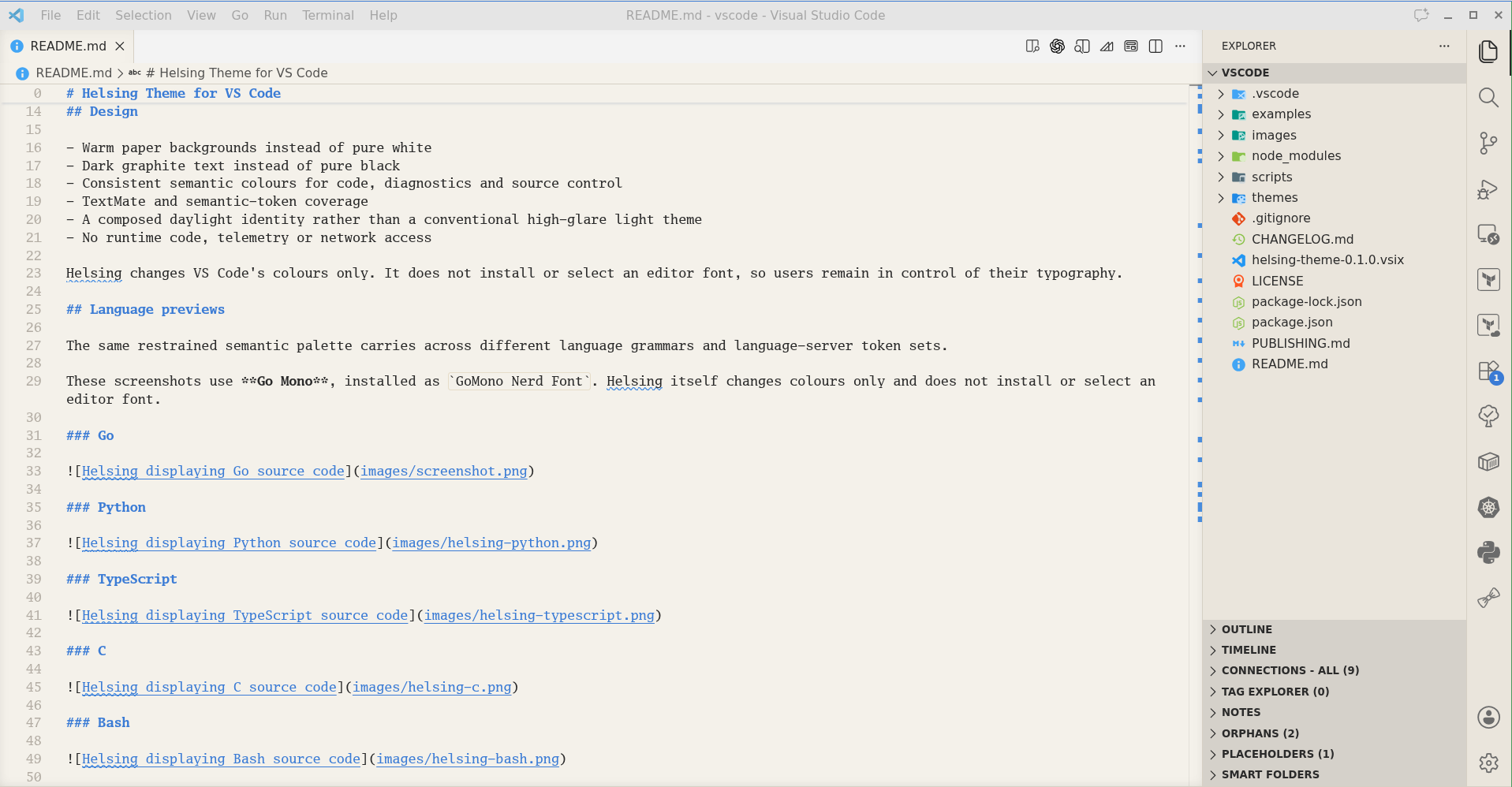Open the Search view in activity bar
The width and height of the screenshot is (1512, 787).
(1488, 98)
